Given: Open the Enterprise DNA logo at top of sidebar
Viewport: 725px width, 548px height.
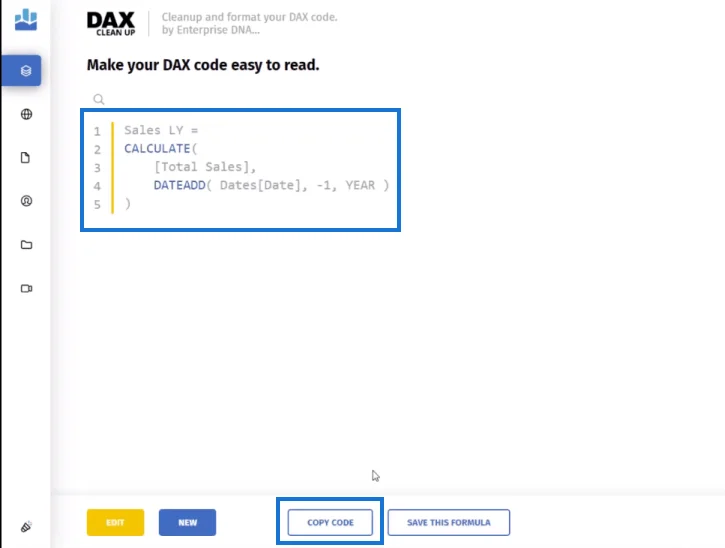Looking at the screenshot, I should click(x=26, y=20).
